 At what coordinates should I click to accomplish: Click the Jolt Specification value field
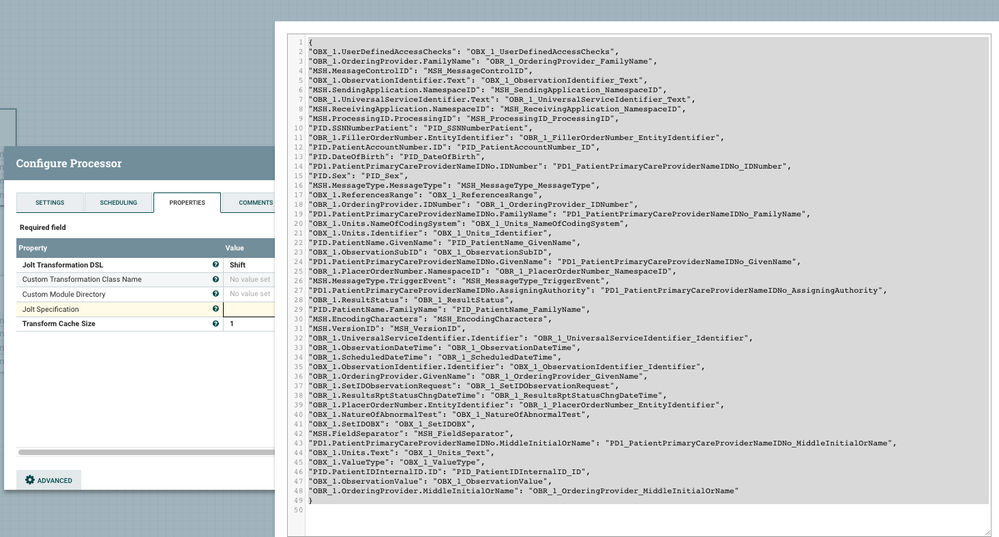coord(249,309)
